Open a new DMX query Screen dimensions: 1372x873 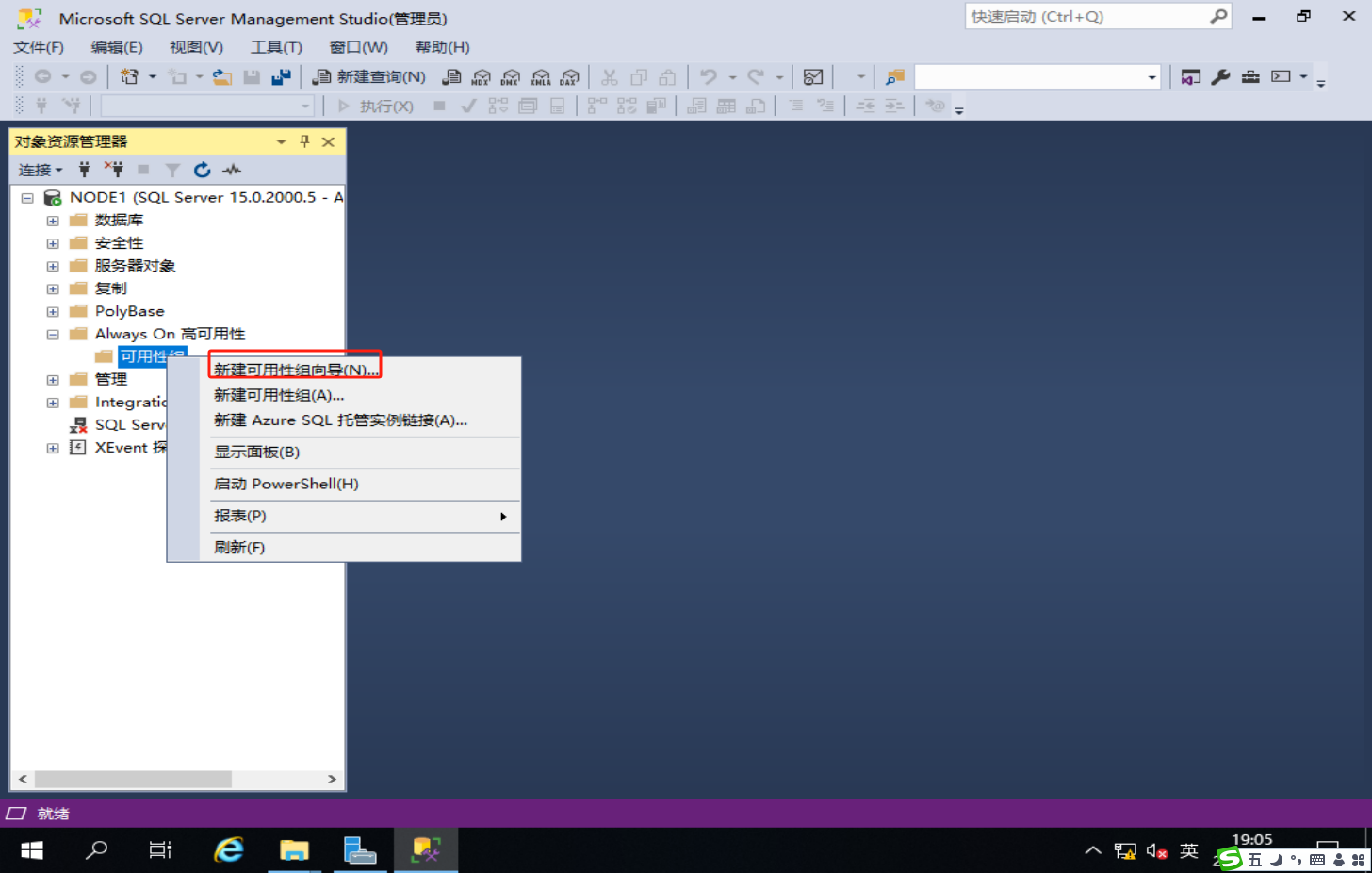pyautogui.click(x=511, y=77)
